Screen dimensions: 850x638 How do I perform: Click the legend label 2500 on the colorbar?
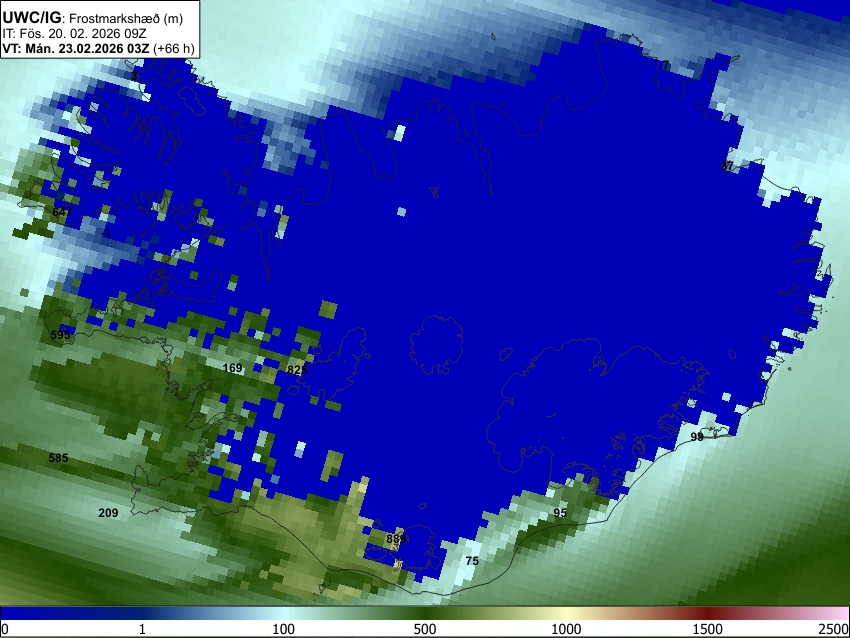[834, 629]
